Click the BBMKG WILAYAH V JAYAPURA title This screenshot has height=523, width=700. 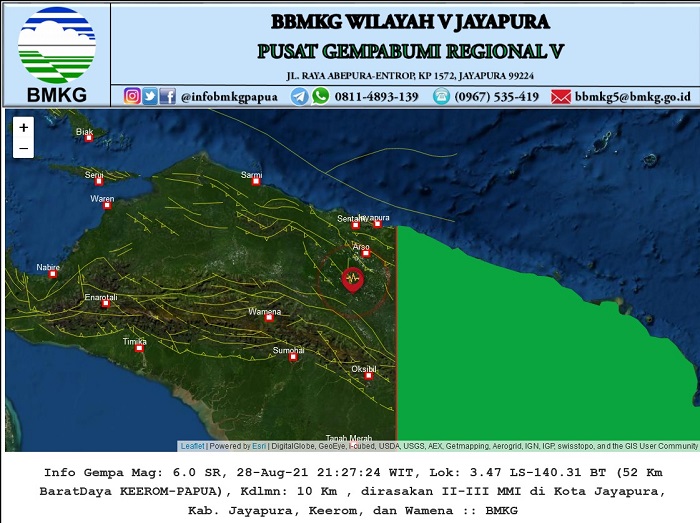tap(410, 22)
